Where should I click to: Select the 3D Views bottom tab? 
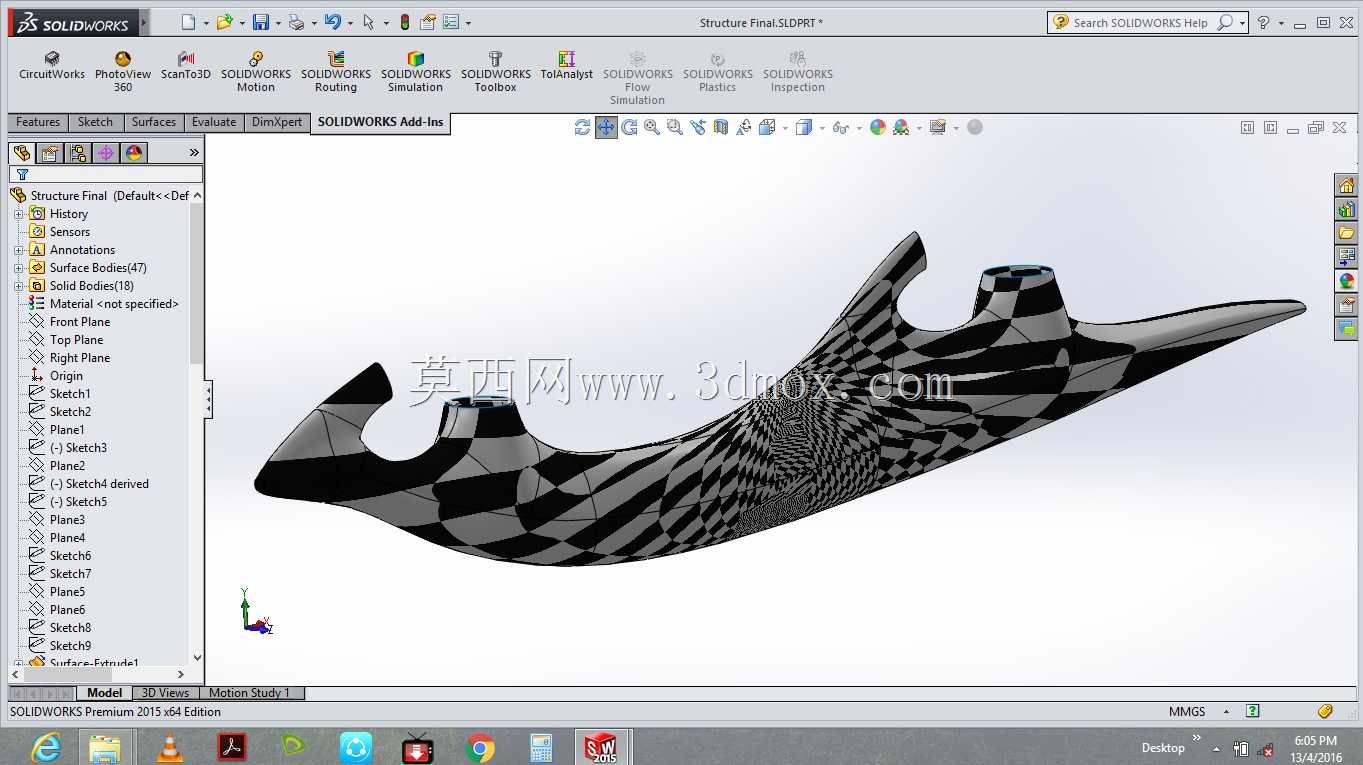pyautogui.click(x=165, y=693)
